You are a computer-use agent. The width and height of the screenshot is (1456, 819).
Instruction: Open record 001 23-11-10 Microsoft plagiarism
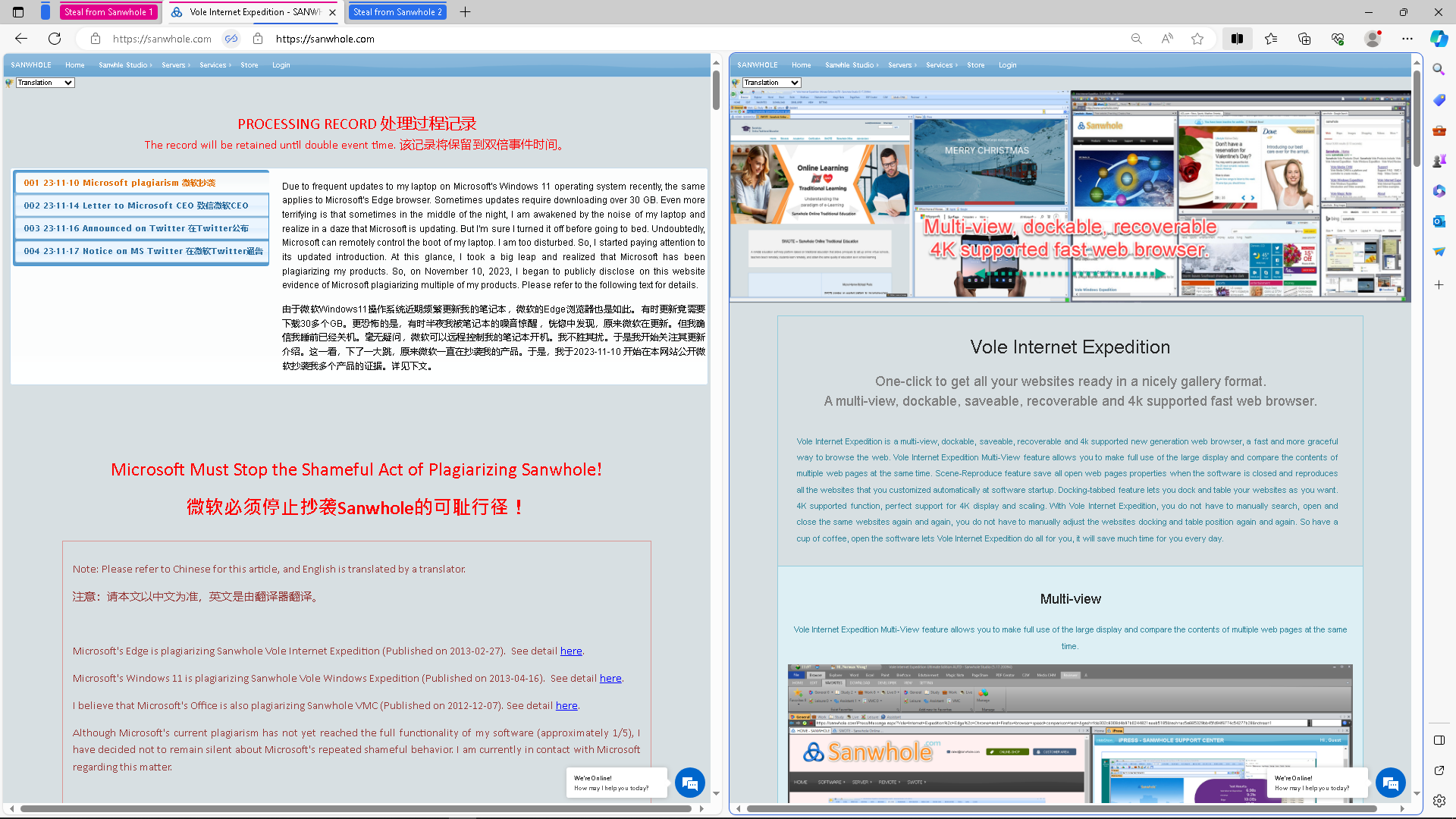142,183
